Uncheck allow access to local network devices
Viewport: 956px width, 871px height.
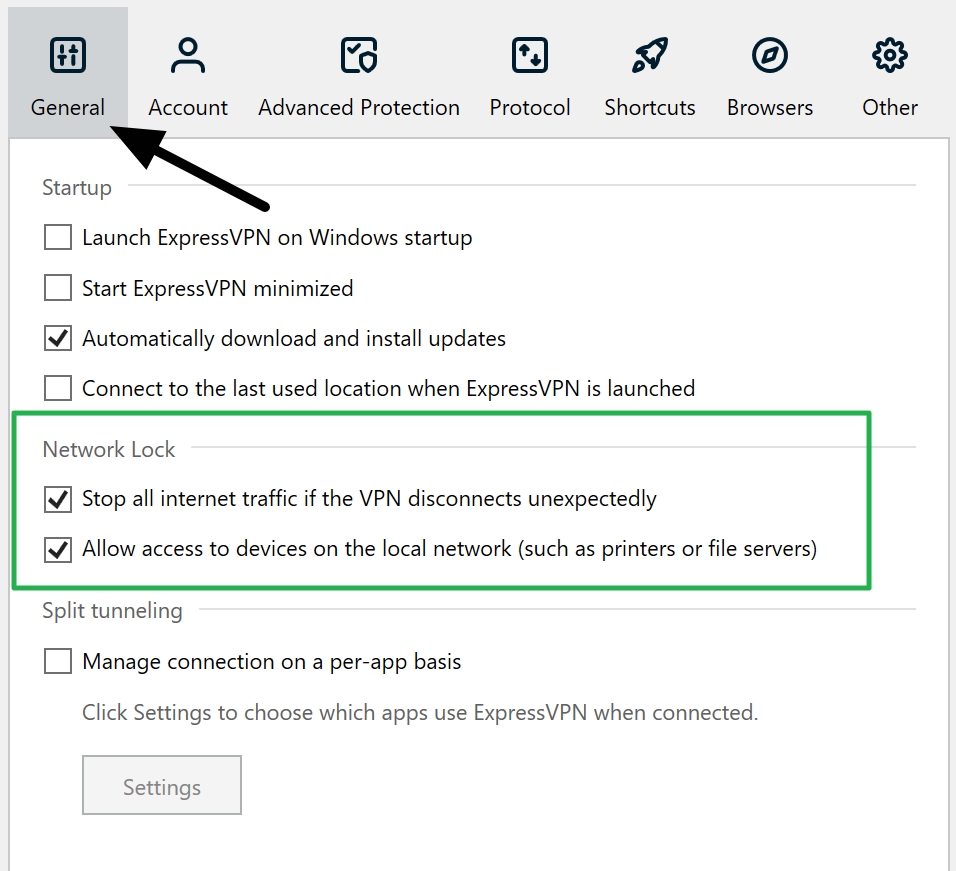57,548
